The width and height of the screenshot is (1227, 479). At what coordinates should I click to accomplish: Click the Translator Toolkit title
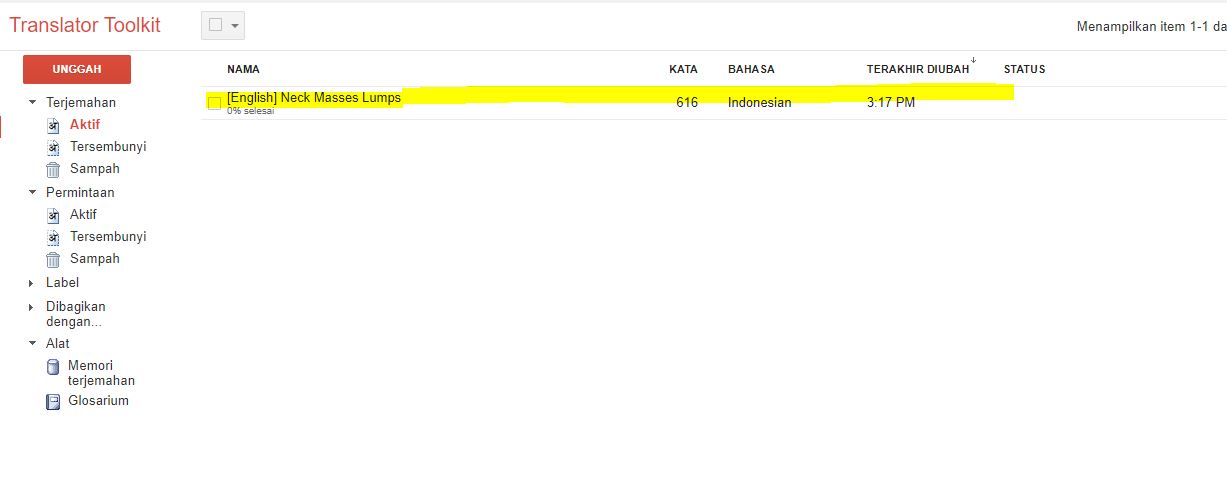[x=85, y=26]
